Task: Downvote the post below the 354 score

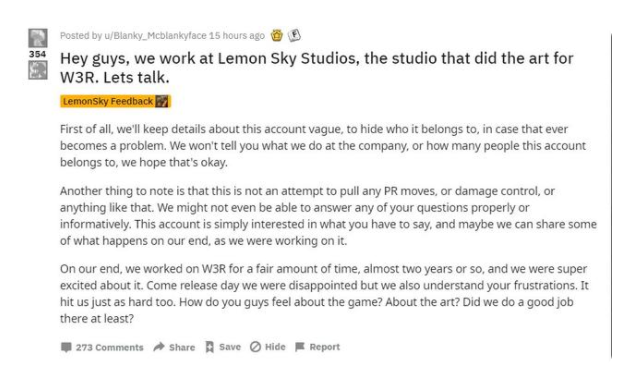Action: pos(38,70)
